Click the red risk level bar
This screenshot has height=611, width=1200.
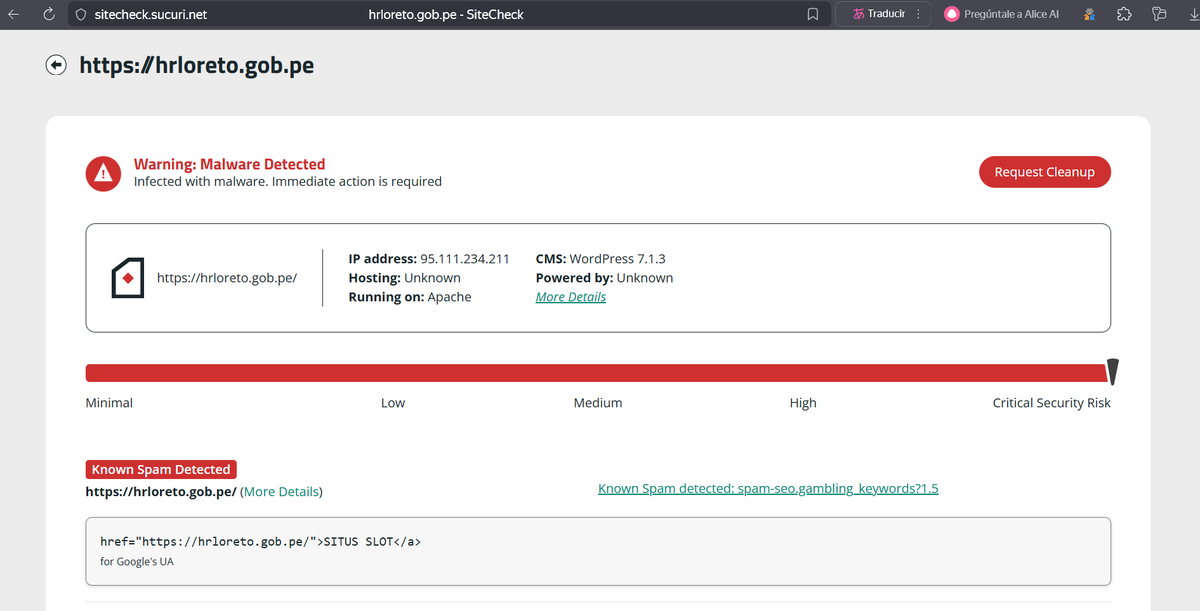pos(597,373)
